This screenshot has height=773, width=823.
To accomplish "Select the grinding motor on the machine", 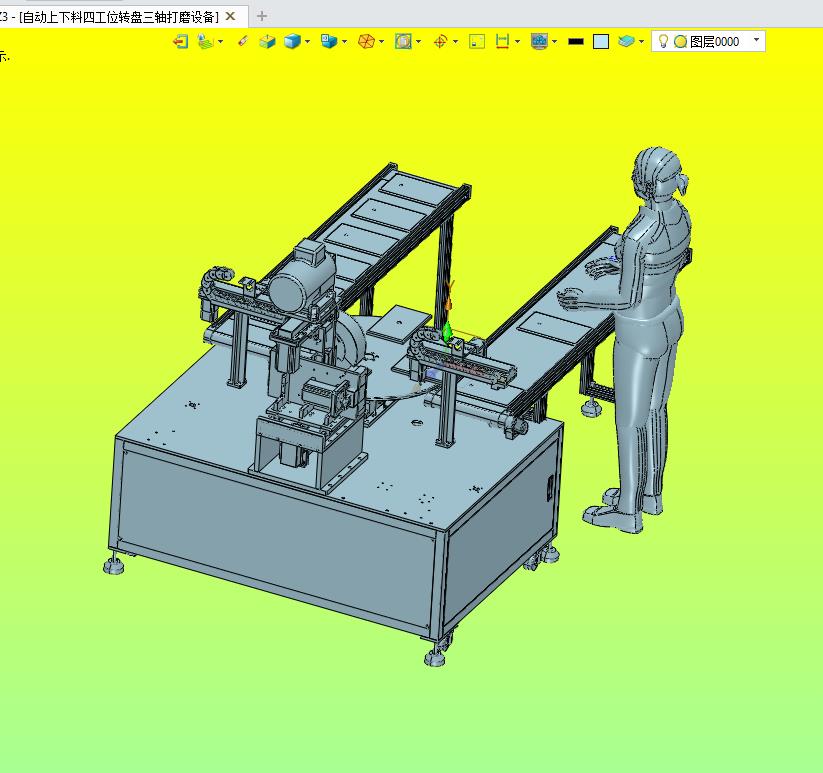I will pyautogui.click(x=304, y=278).
